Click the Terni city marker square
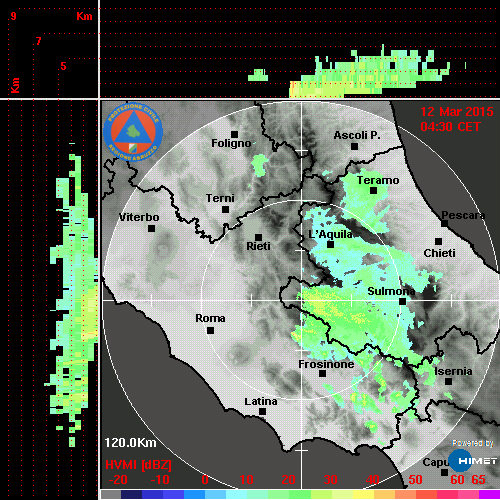Viewport: 500px width, 500px height. click(x=225, y=210)
